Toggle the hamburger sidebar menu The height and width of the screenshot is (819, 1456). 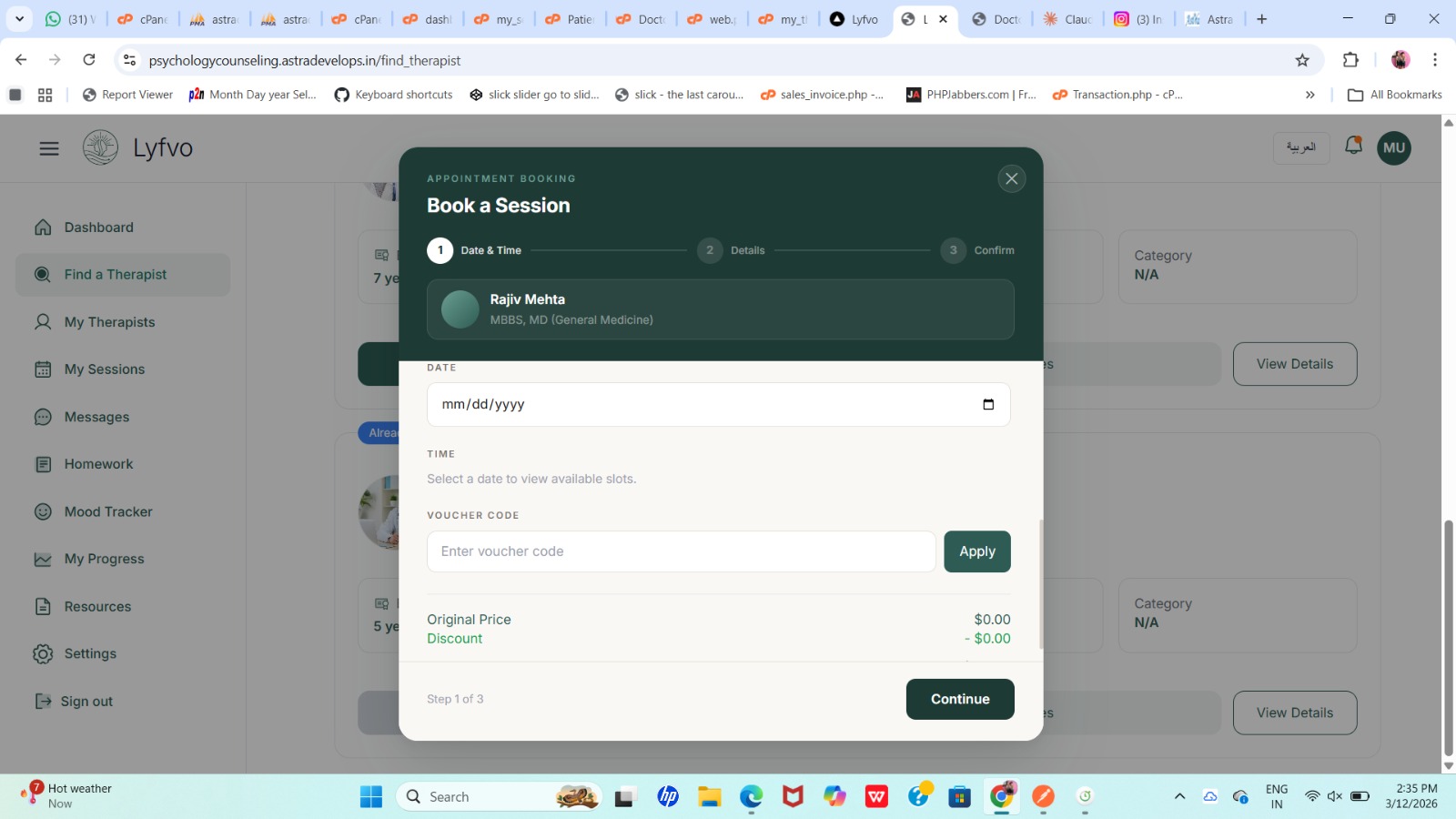click(49, 148)
